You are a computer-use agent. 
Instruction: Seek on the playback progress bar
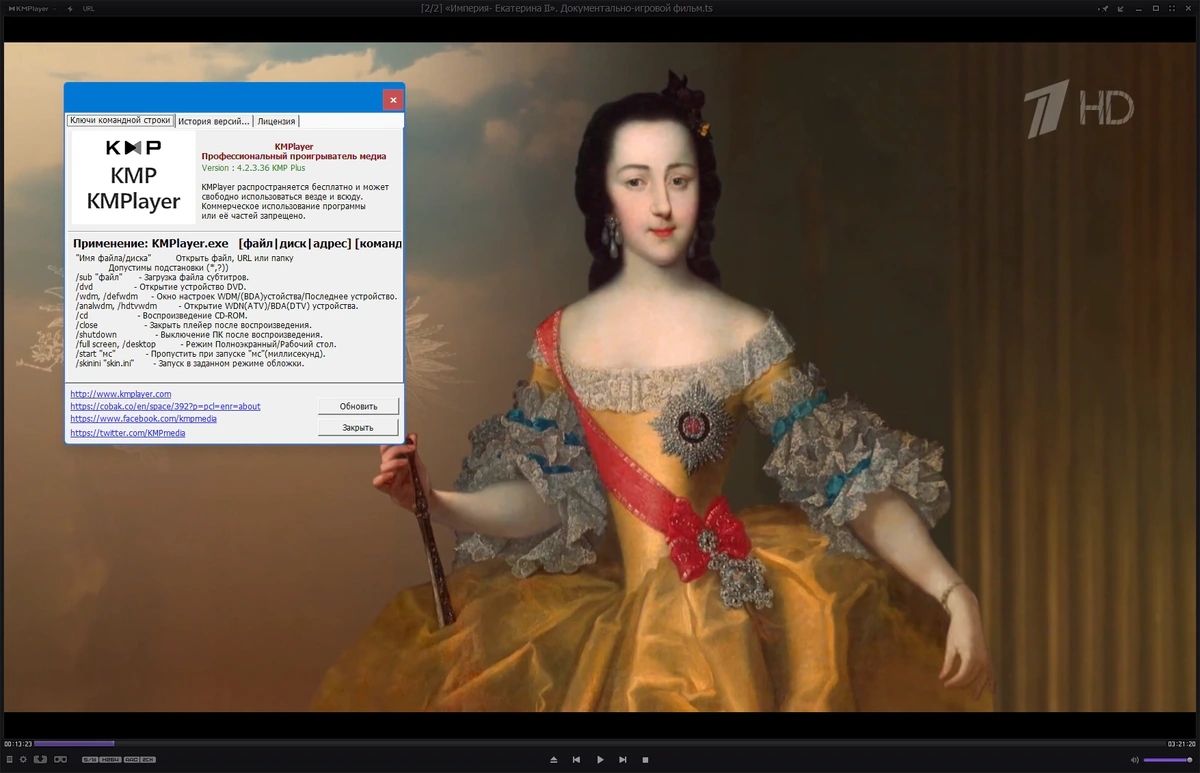point(600,743)
